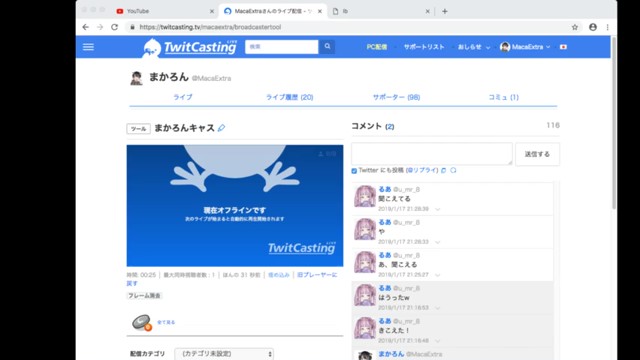Open Chrome profile account icon
The image size is (640, 360).
coord(593,27)
